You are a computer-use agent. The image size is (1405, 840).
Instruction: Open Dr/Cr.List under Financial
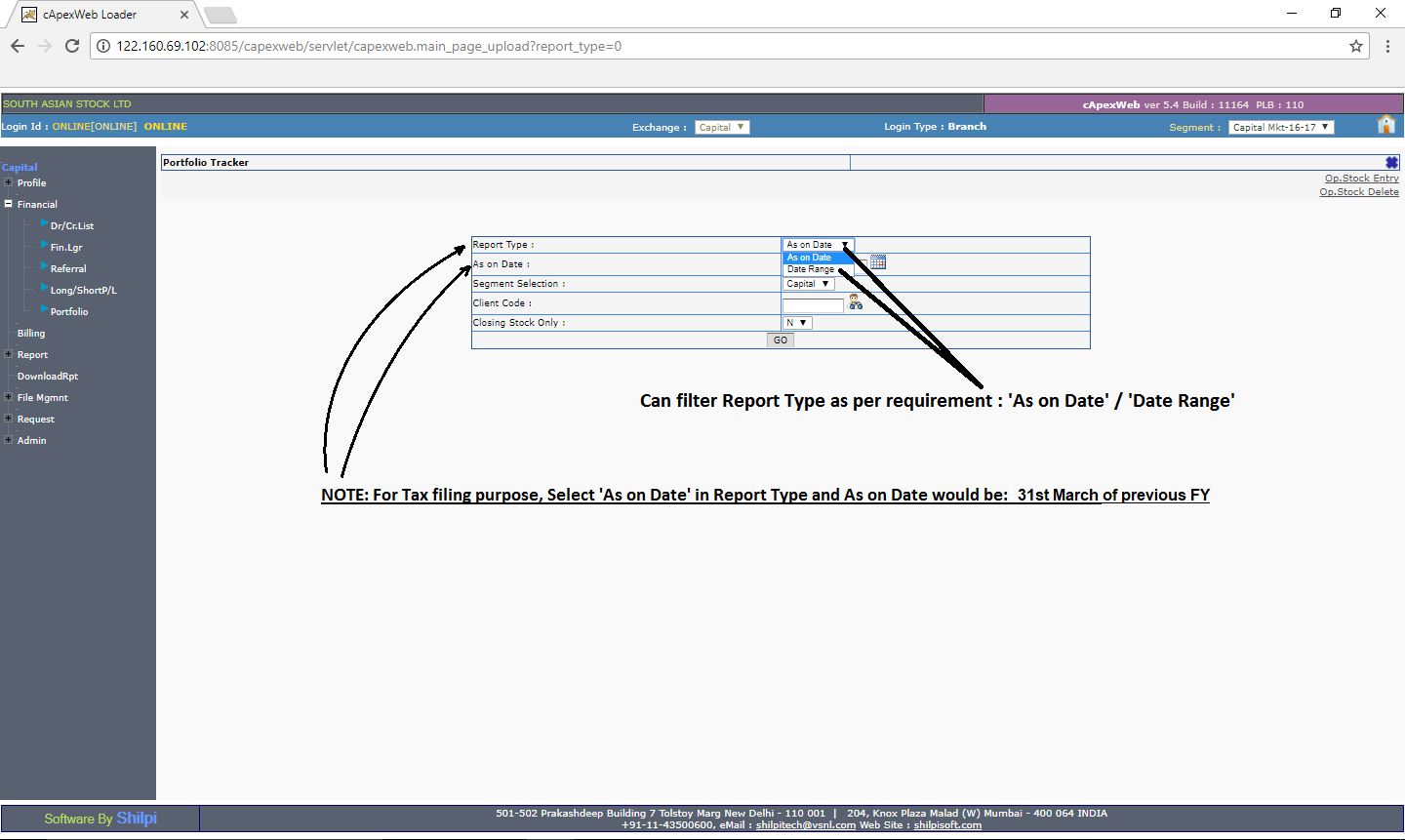72,226
